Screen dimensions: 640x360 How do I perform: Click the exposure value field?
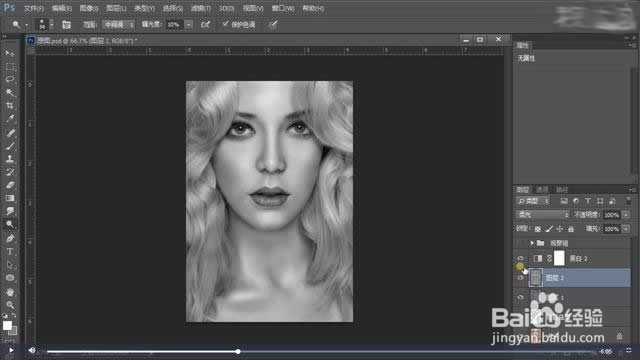click(175, 25)
